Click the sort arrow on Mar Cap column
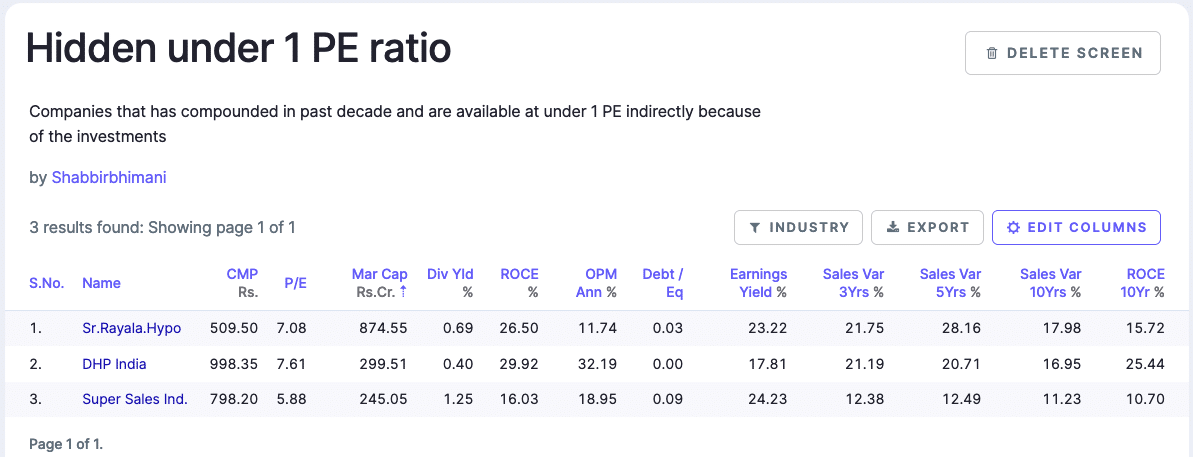 [x=403, y=292]
